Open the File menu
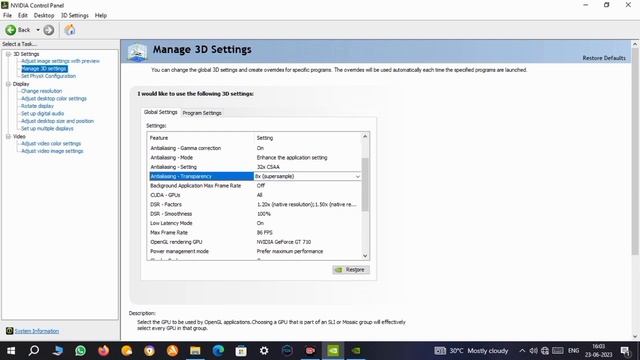Image resolution: width=640 pixels, height=360 pixels. click(x=7, y=16)
